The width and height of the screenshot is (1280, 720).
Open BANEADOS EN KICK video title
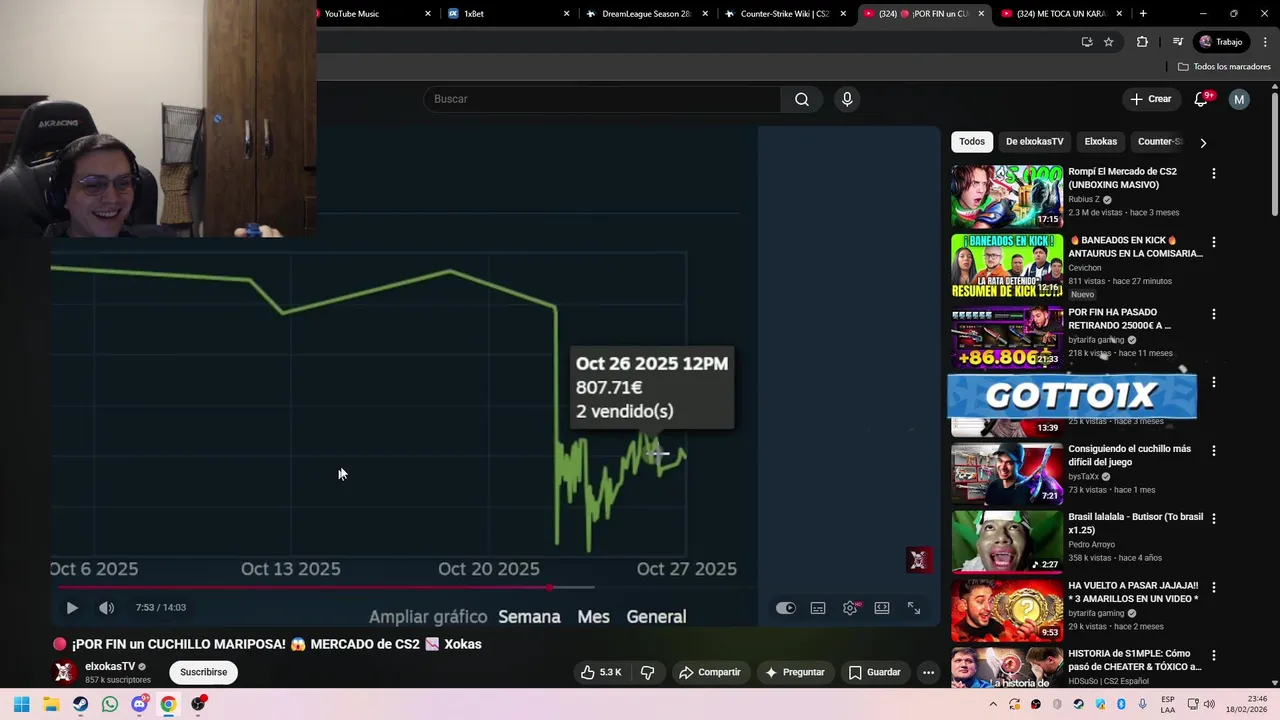(1135, 247)
